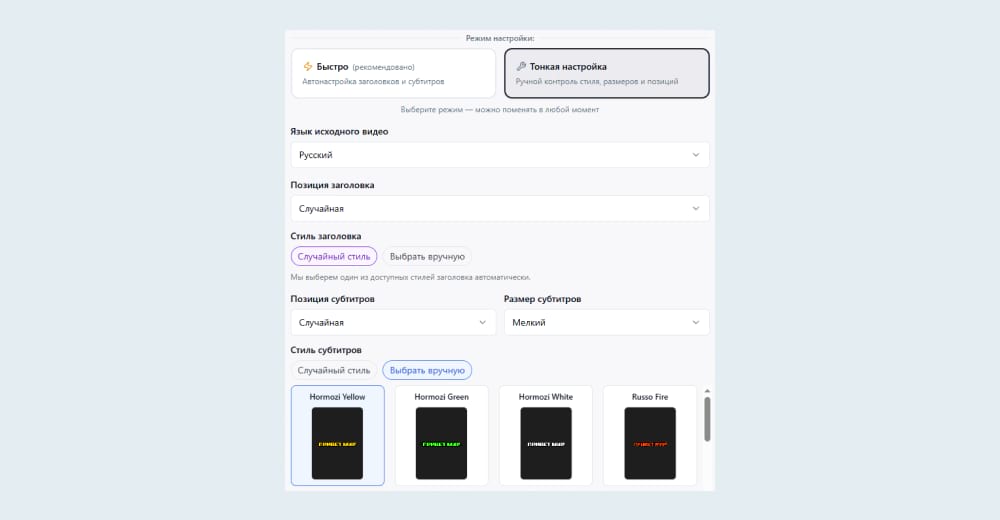The image size is (1000, 520).
Task: Click the wrench icon beside Тонкая настройка
Action: (521, 67)
